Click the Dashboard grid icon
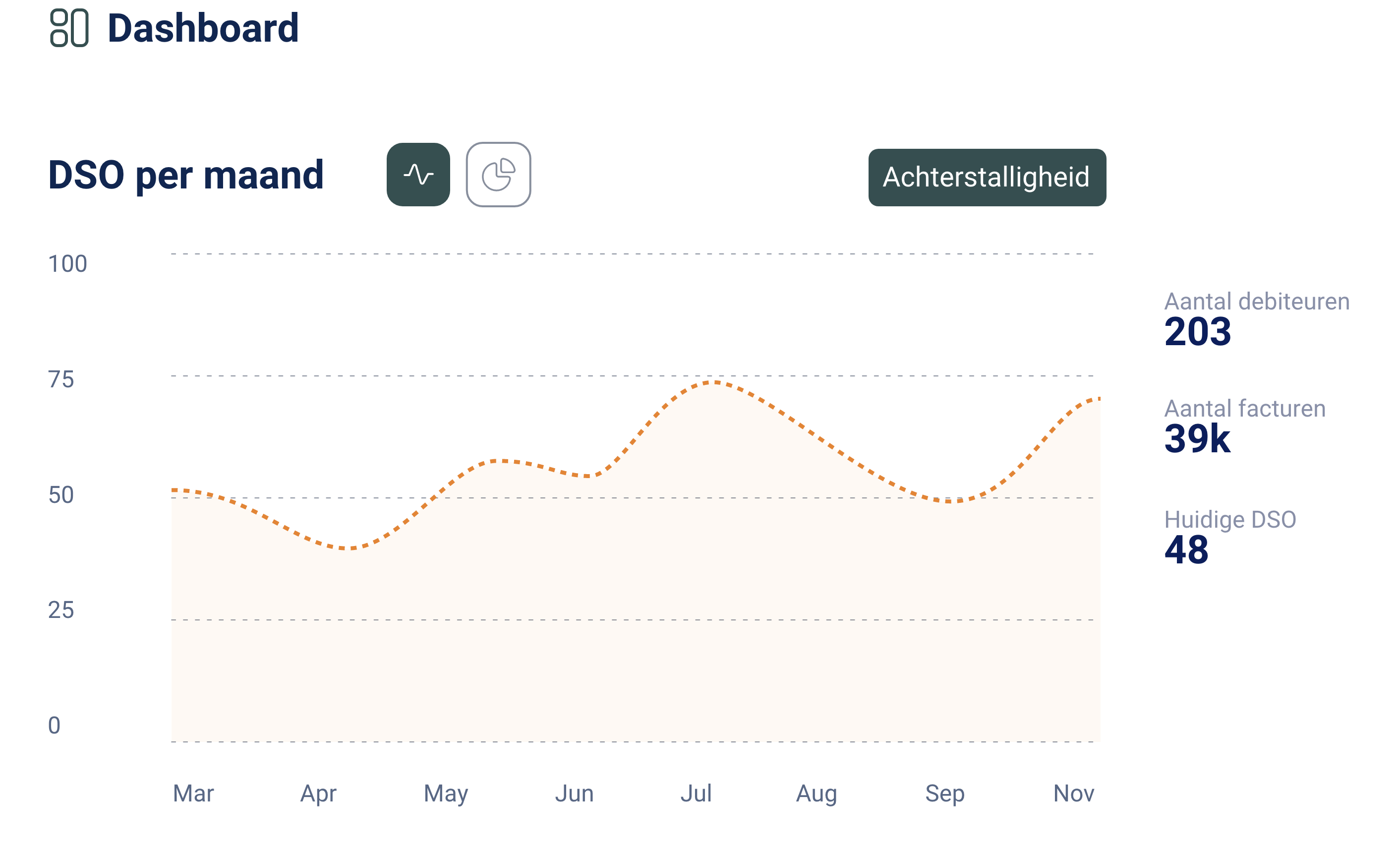Screen dimensions: 1400x855 [x=69, y=28]
